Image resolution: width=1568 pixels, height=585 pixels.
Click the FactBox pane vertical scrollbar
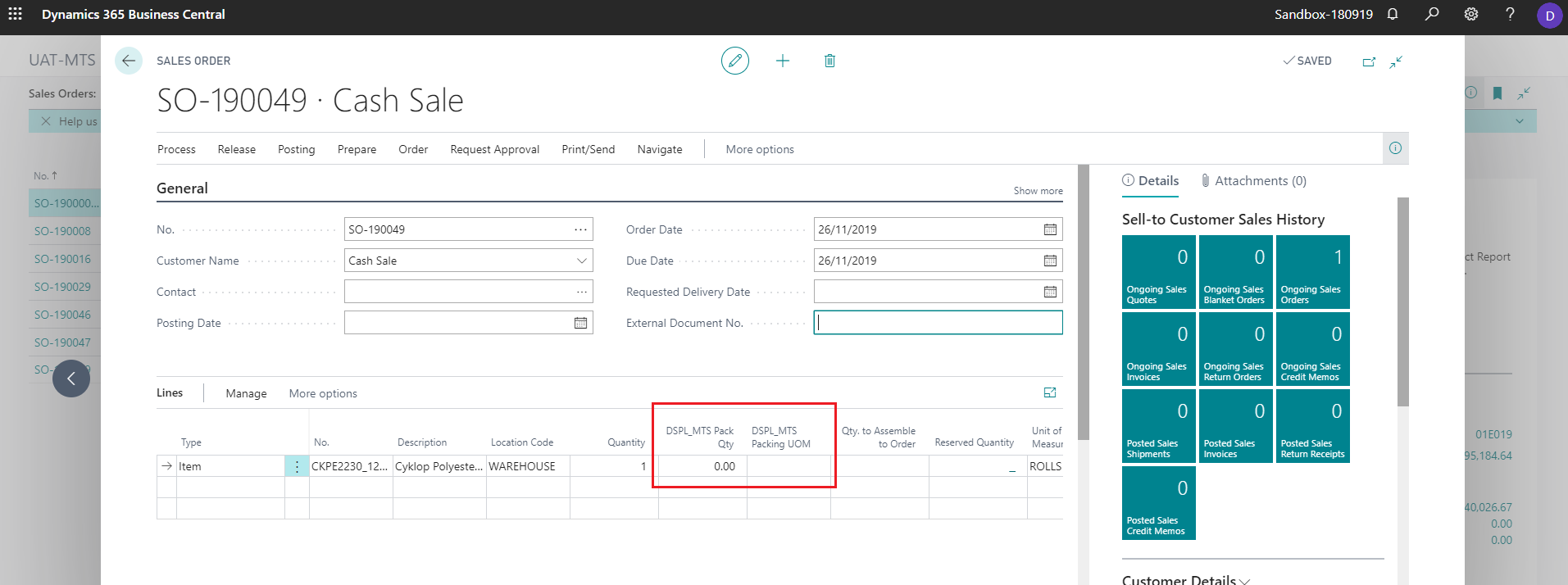[1402, 302]
